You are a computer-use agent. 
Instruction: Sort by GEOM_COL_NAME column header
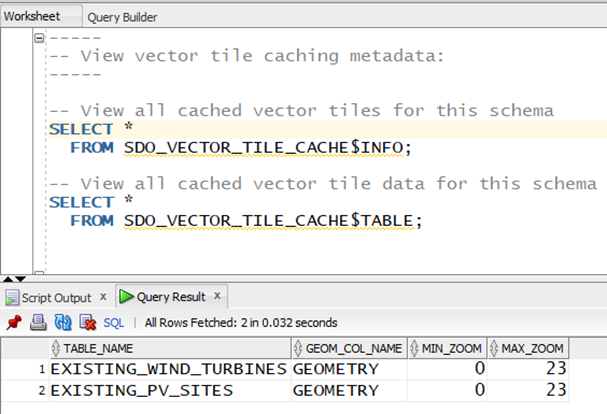click(350, 348)
